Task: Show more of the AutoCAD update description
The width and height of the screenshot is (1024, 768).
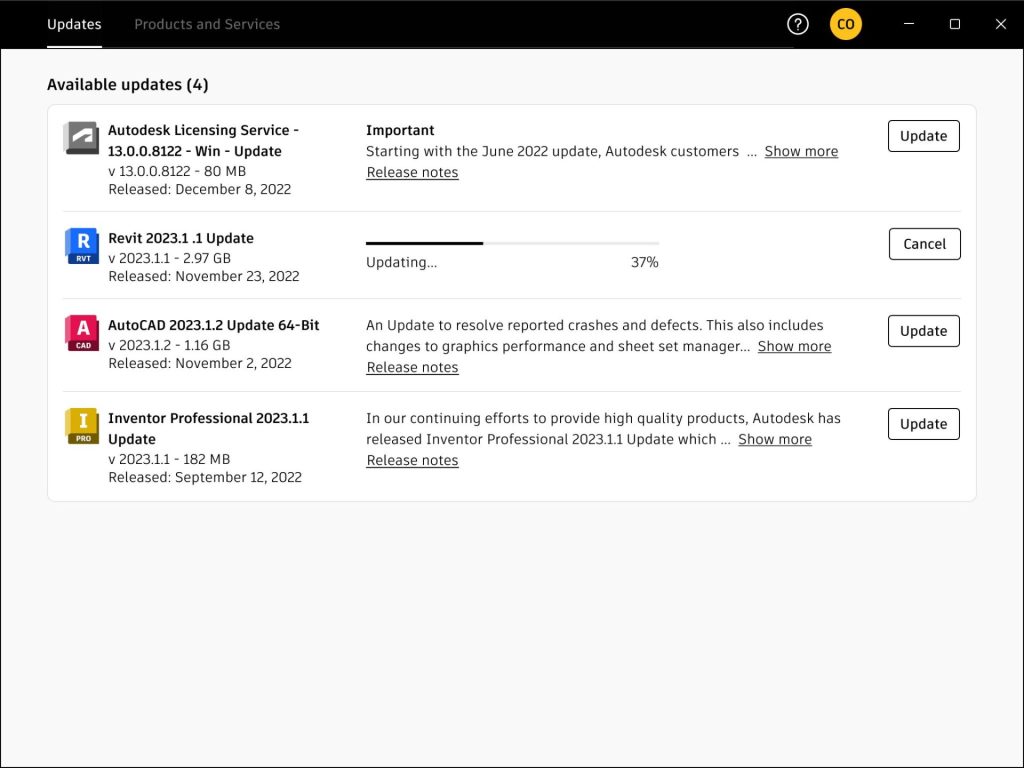Action: click(x=794, y=346)
